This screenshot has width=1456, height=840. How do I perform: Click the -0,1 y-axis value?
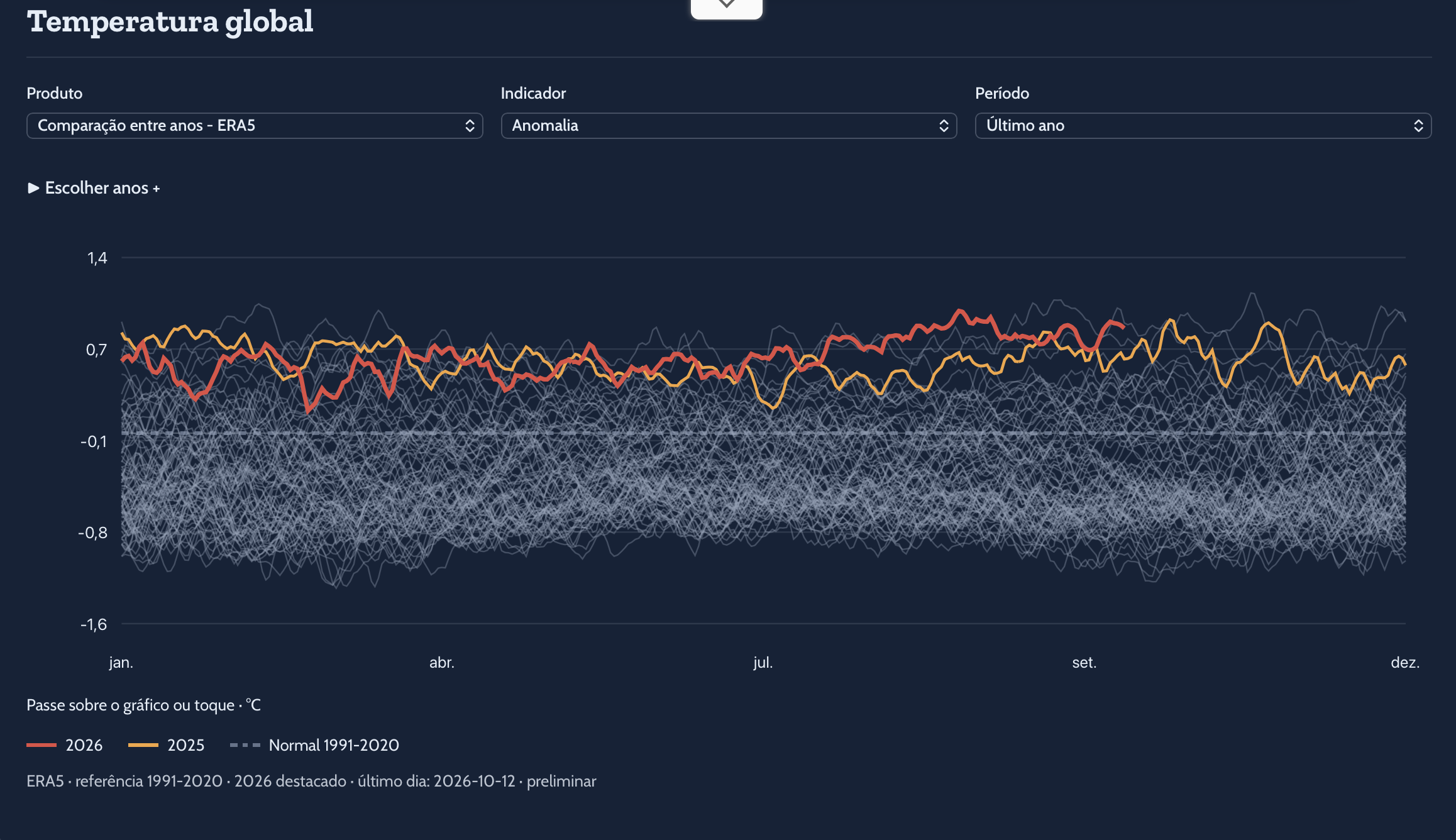tap(94, 441)
